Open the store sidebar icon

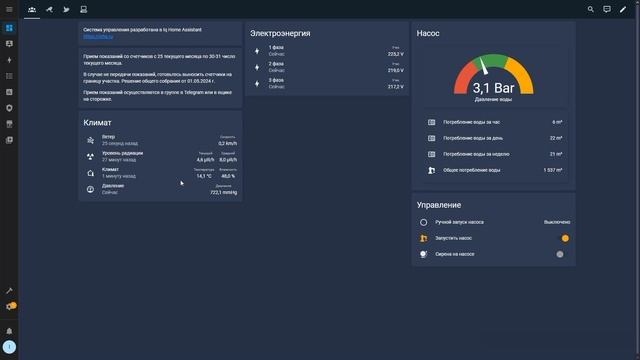tap(9, 124)
